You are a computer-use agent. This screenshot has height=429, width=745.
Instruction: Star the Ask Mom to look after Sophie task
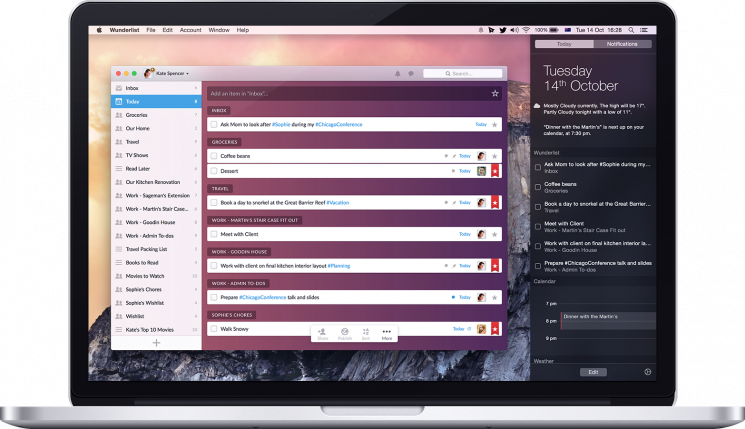(495, 124)
